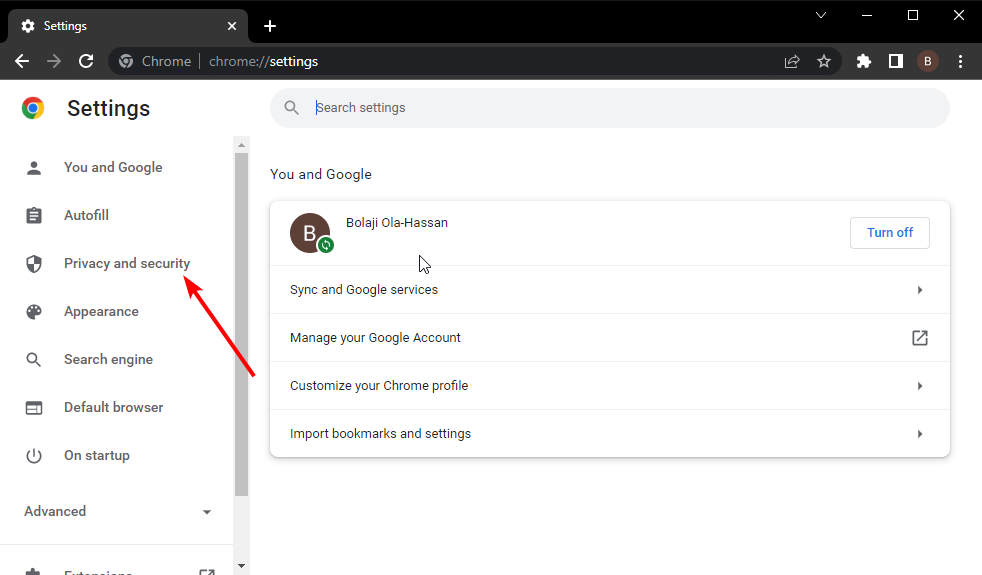Open the profile avatar in toolbar
The height and width of the screenshot is (575, 982).
(x=928, y=61)
